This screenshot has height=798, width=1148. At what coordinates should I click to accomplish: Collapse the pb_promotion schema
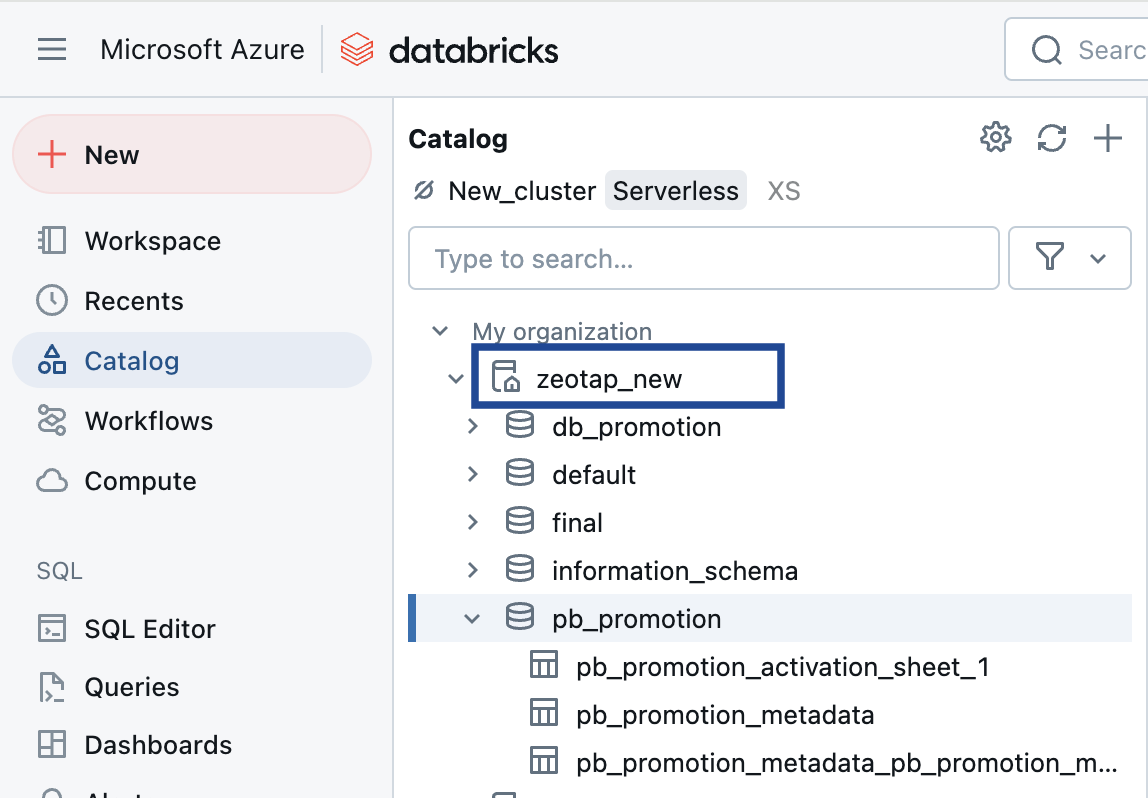(473, 619)
